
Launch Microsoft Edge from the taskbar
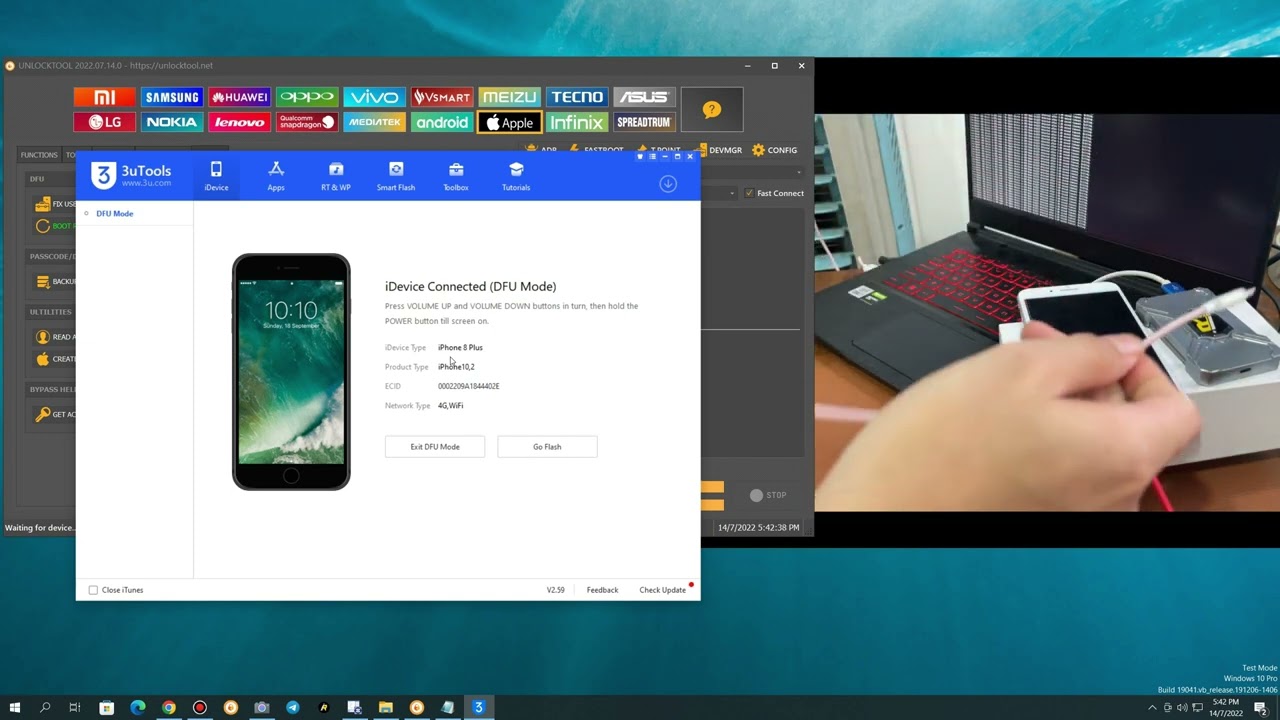(x=138, y=707)
